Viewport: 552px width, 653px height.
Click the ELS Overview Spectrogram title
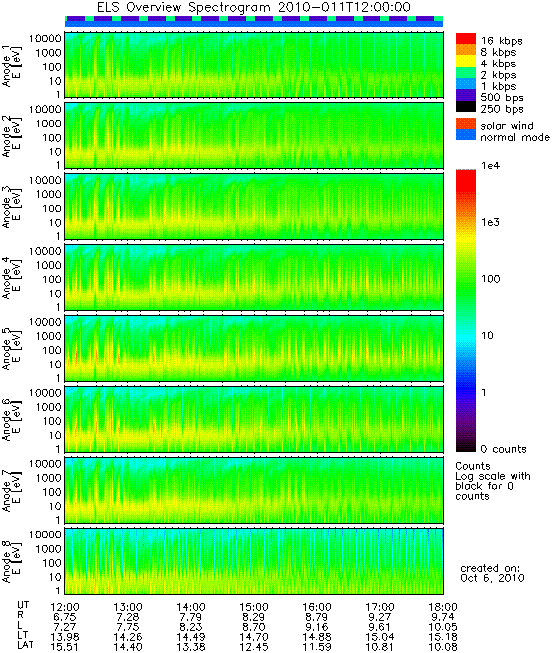tap(254, 7)
